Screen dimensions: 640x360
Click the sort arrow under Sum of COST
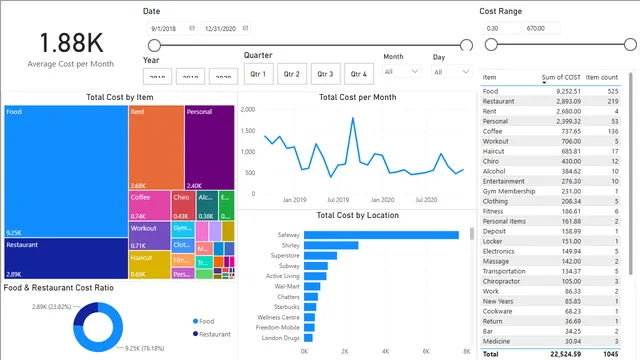pos(544,83)
